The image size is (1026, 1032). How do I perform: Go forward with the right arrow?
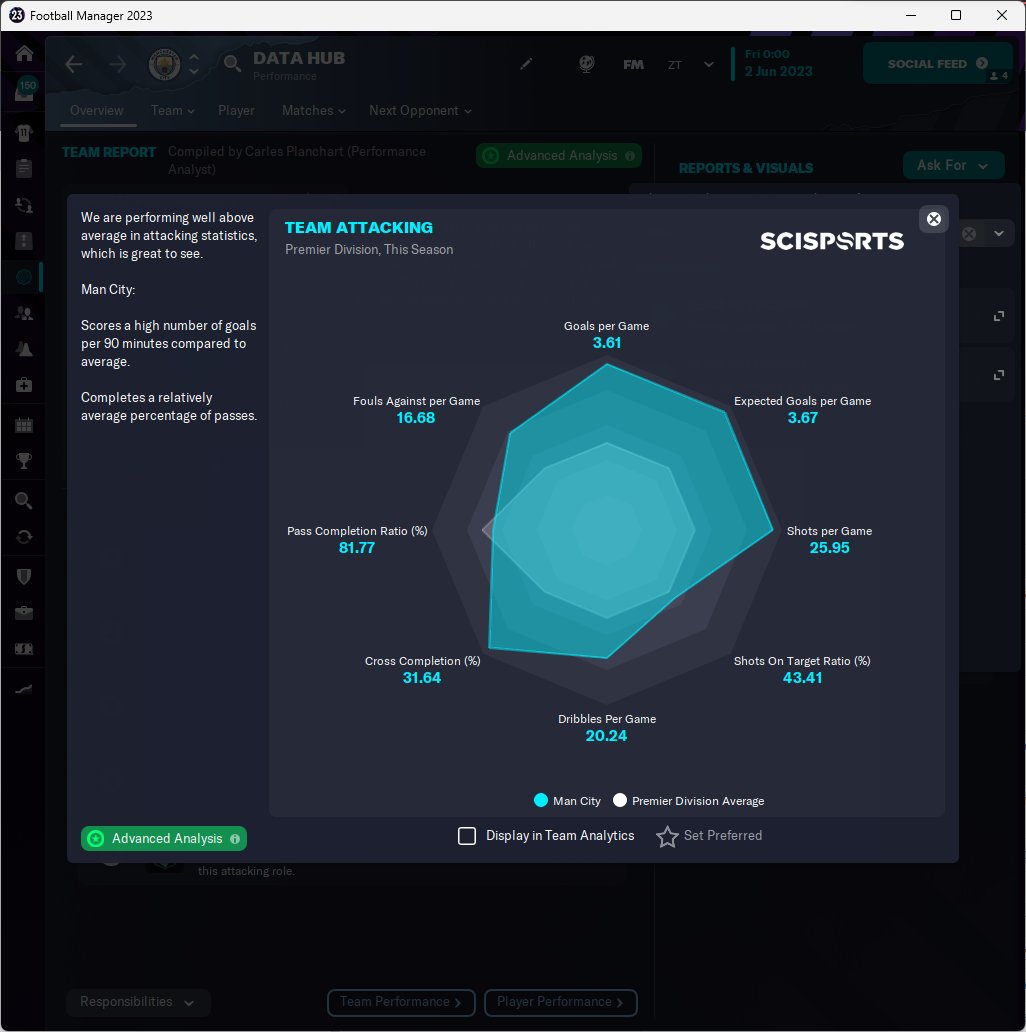pyautogui.click(x=117, y=64)
